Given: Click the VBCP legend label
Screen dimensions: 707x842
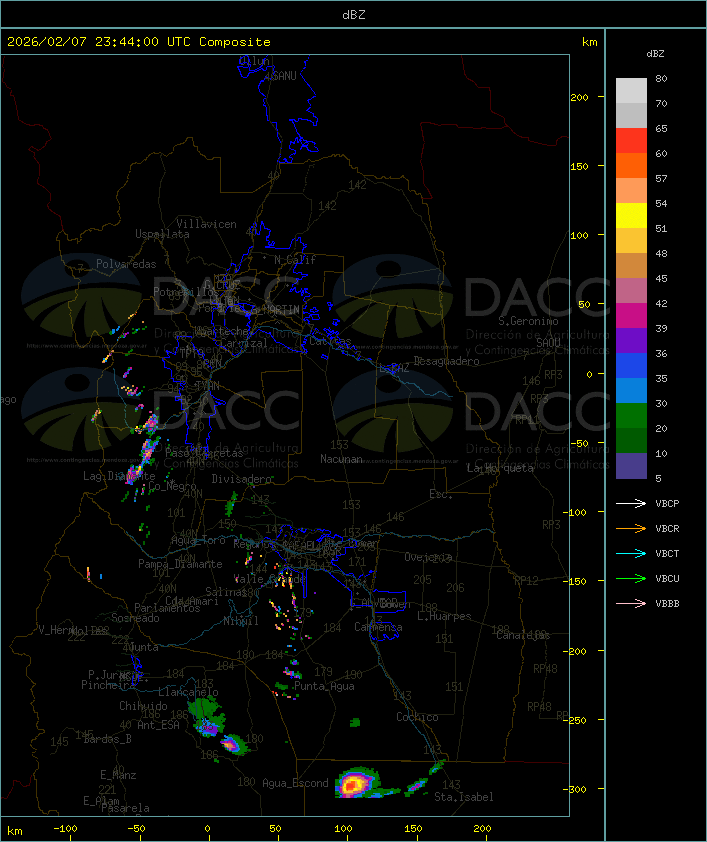Looking at the screenshot, I should [667, 503].
